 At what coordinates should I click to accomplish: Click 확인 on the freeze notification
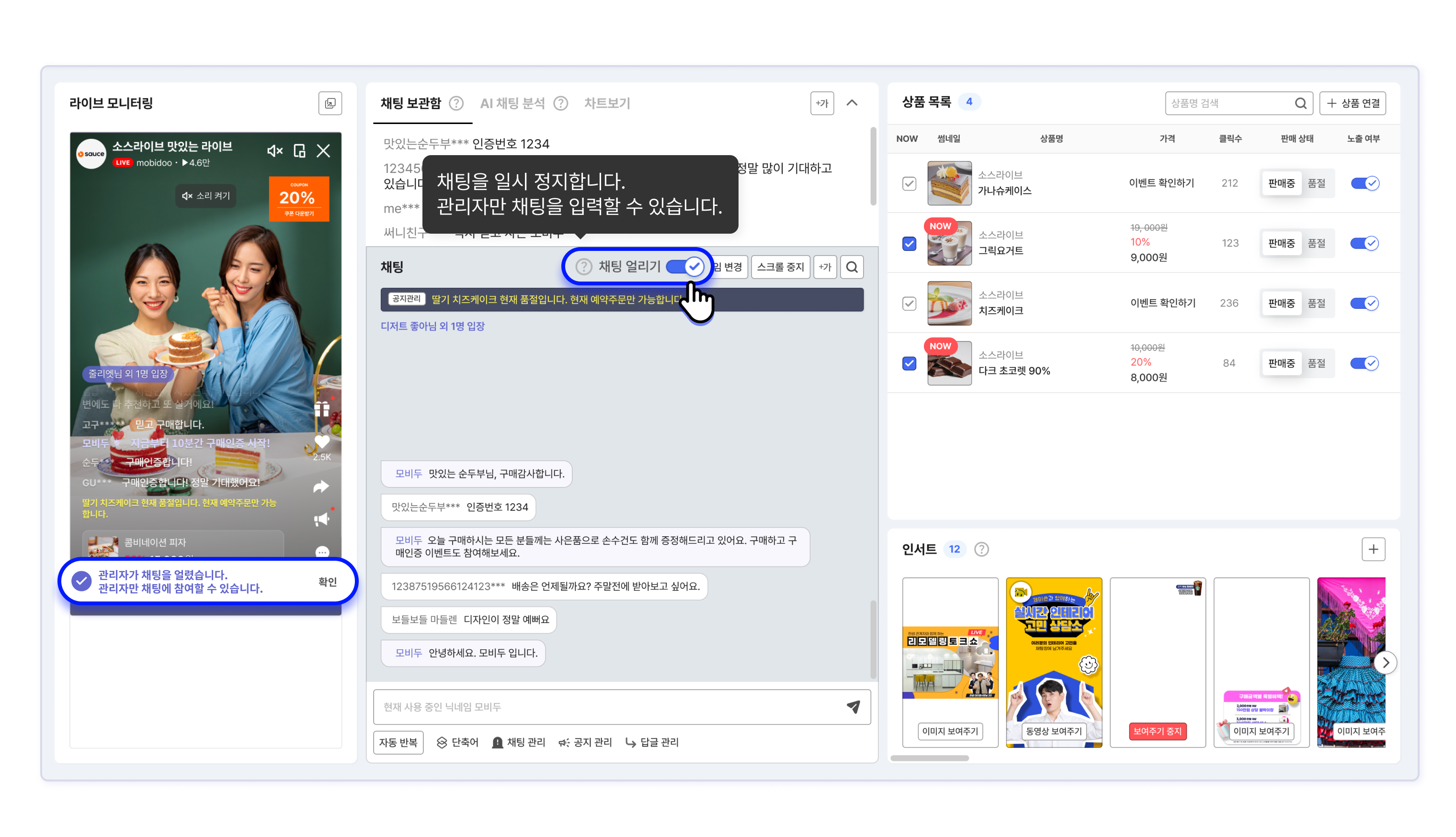coord(327,581)
